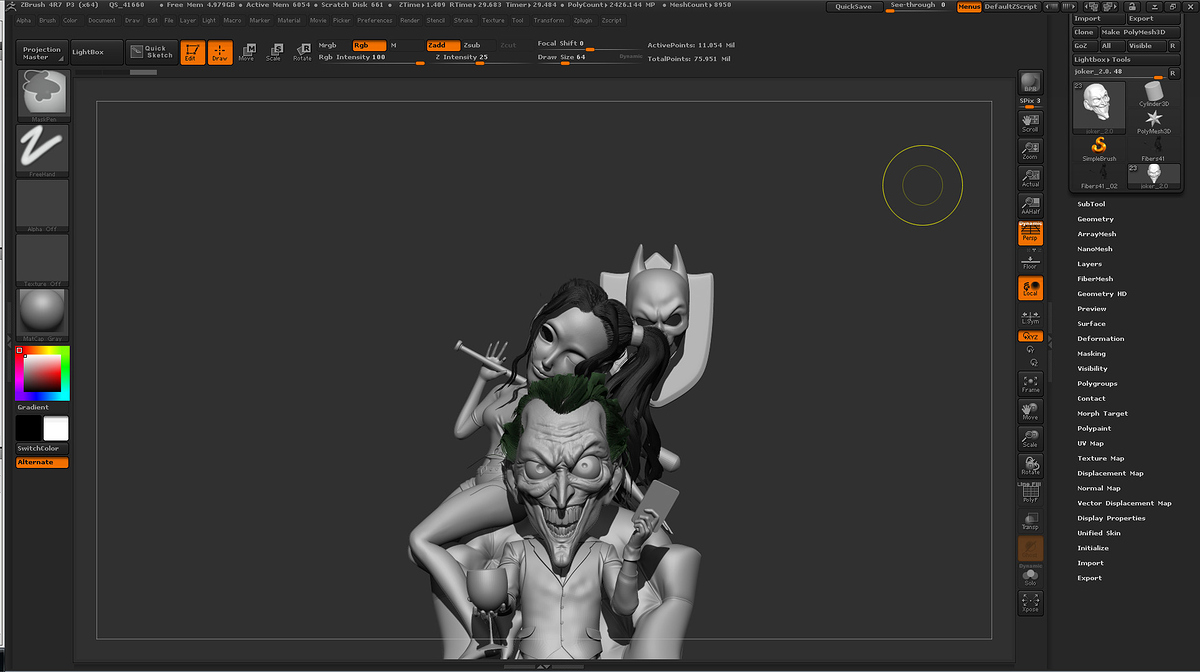Open the Document menu

[x=102, y=20]
